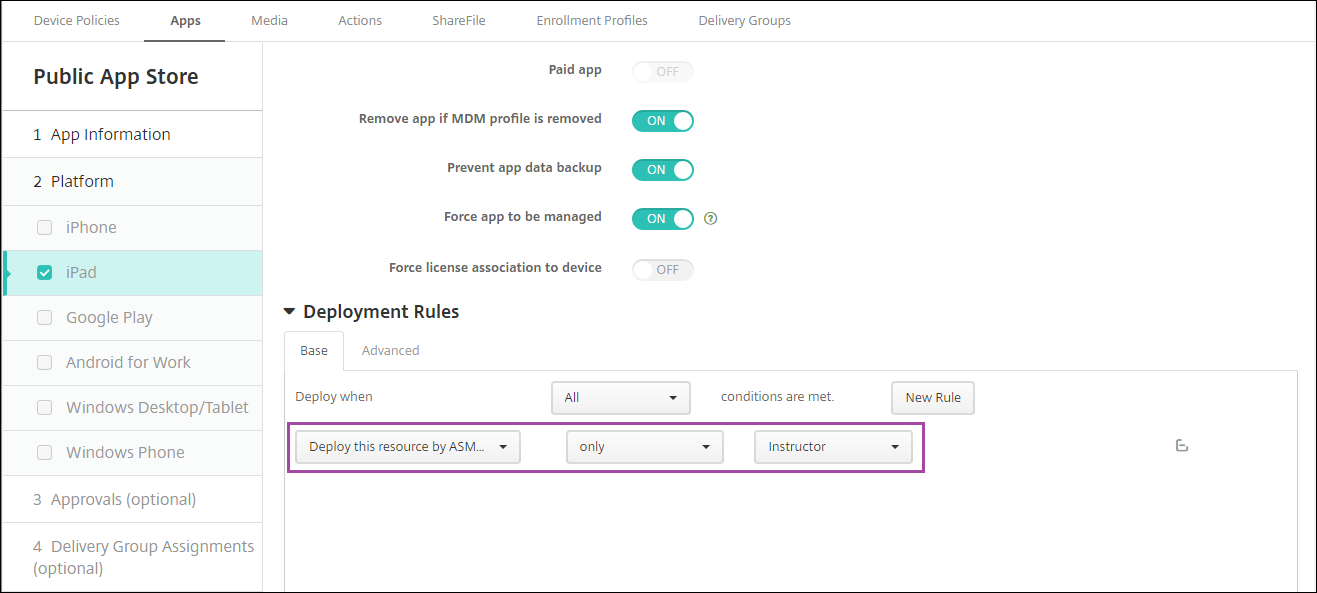1317x593 pixels.
Task: Open the Advanced deployment rules tab
Action: tap(390, 351)
